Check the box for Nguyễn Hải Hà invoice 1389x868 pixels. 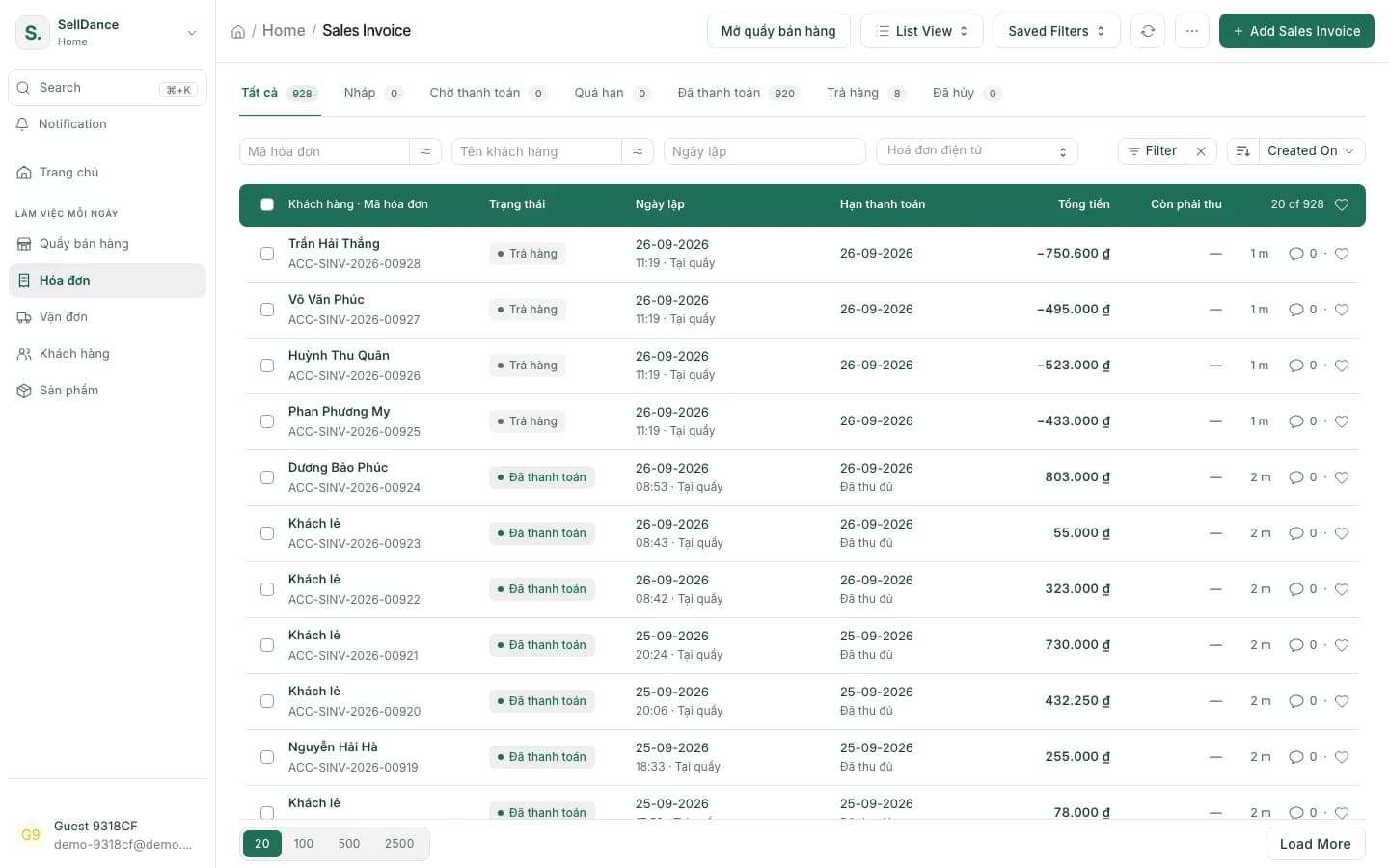[x=267, y=757]
